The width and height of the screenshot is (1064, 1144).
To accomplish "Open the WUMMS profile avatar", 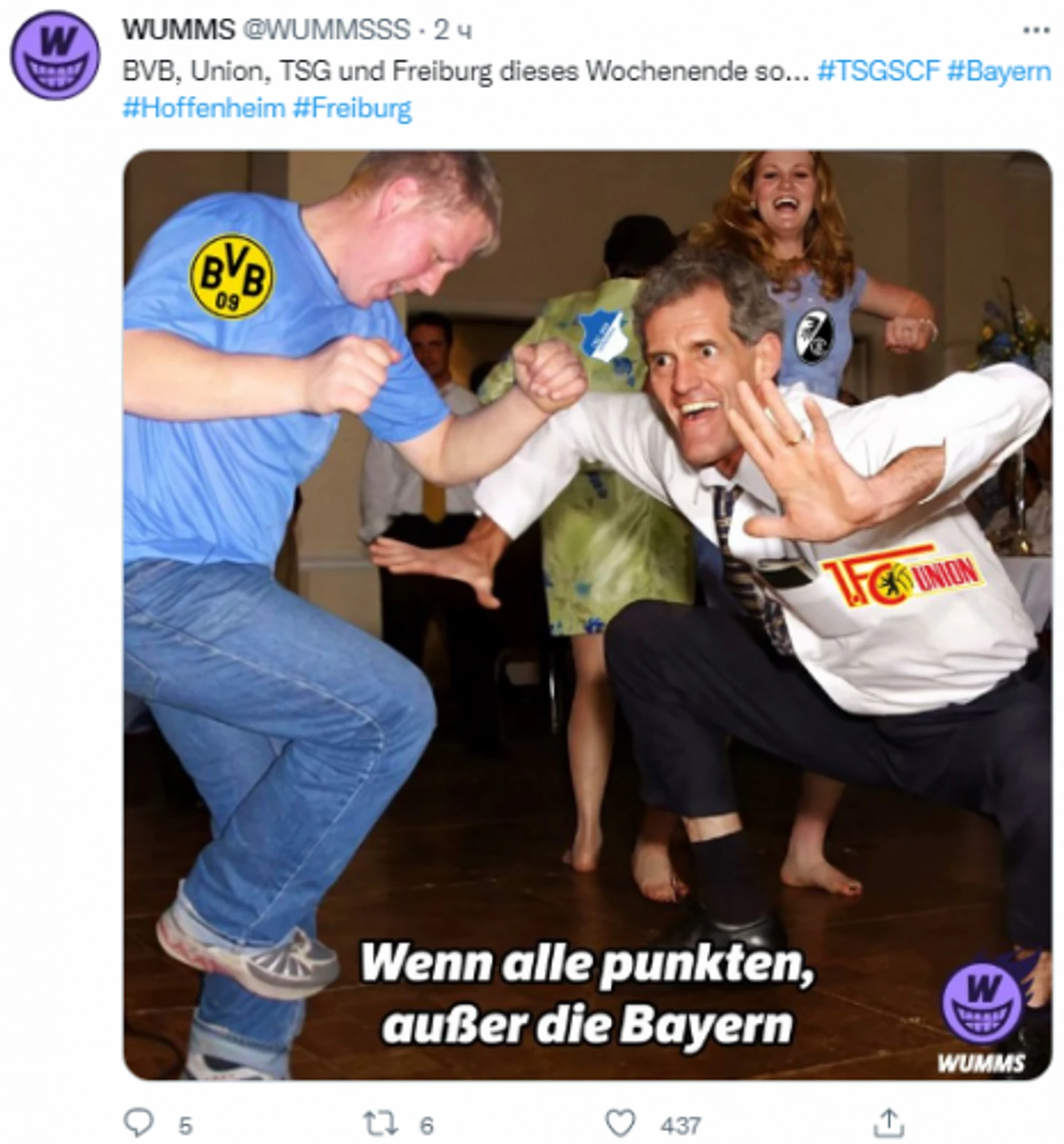I will tap(54, 55).
